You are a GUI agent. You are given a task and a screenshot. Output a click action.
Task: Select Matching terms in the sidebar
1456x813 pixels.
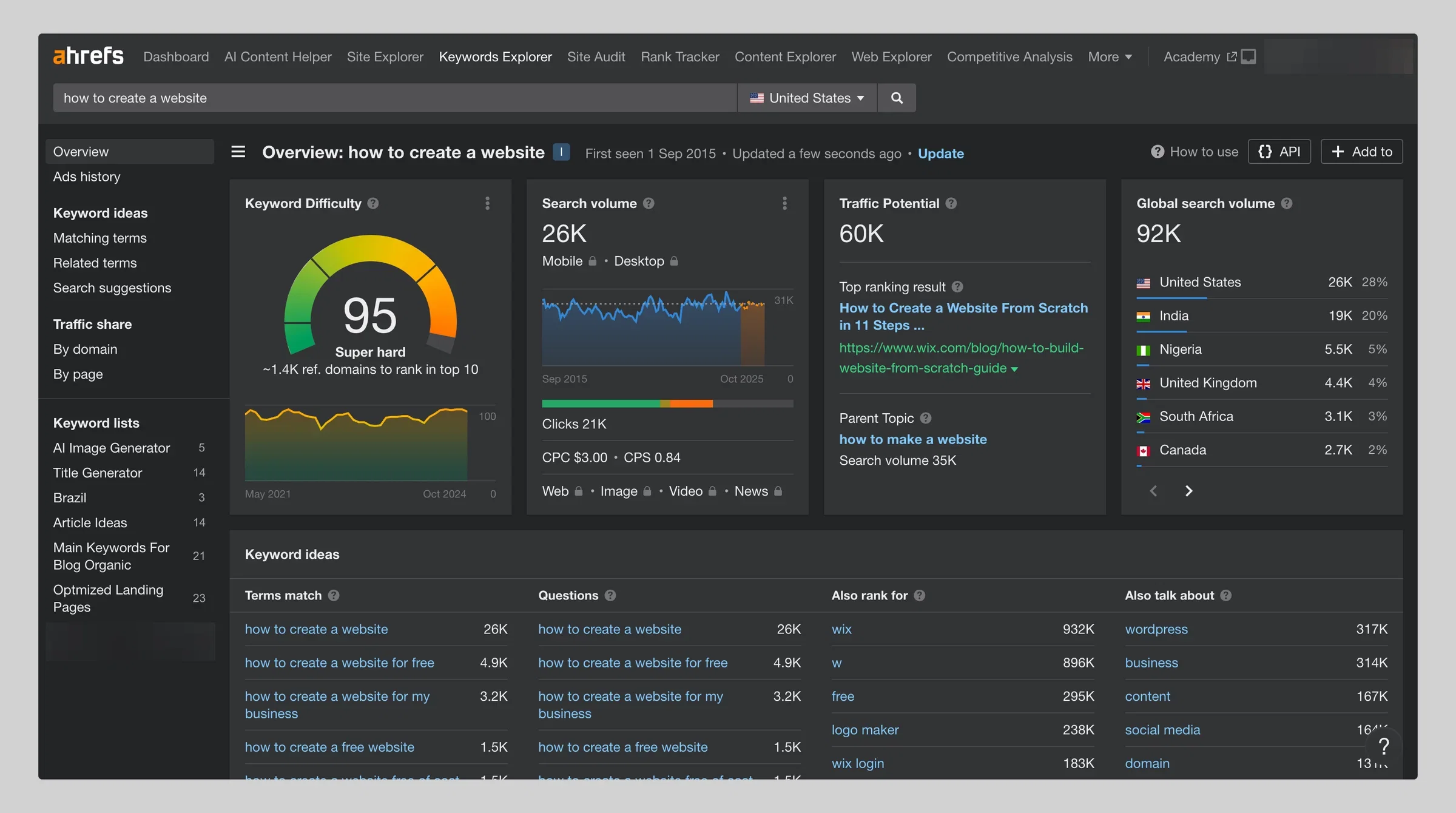[100, 238]
